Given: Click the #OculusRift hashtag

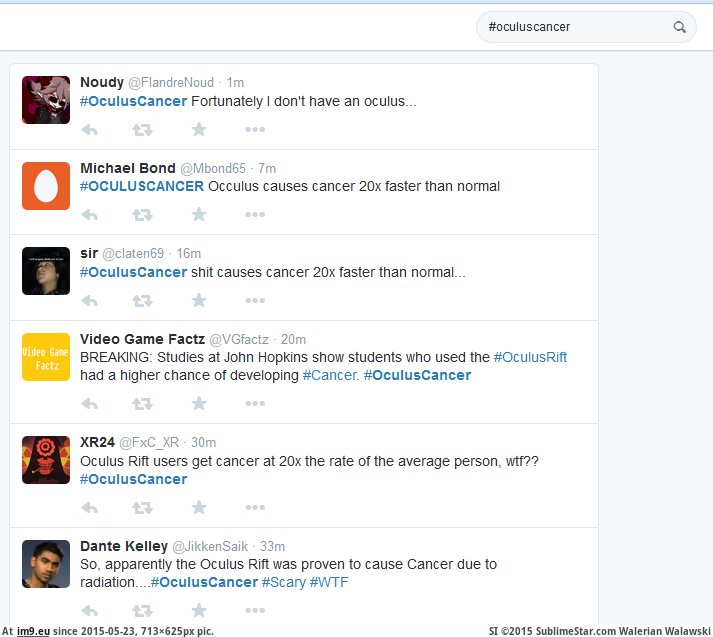Looking at the screenshot, I should click(x=530, y=357).
